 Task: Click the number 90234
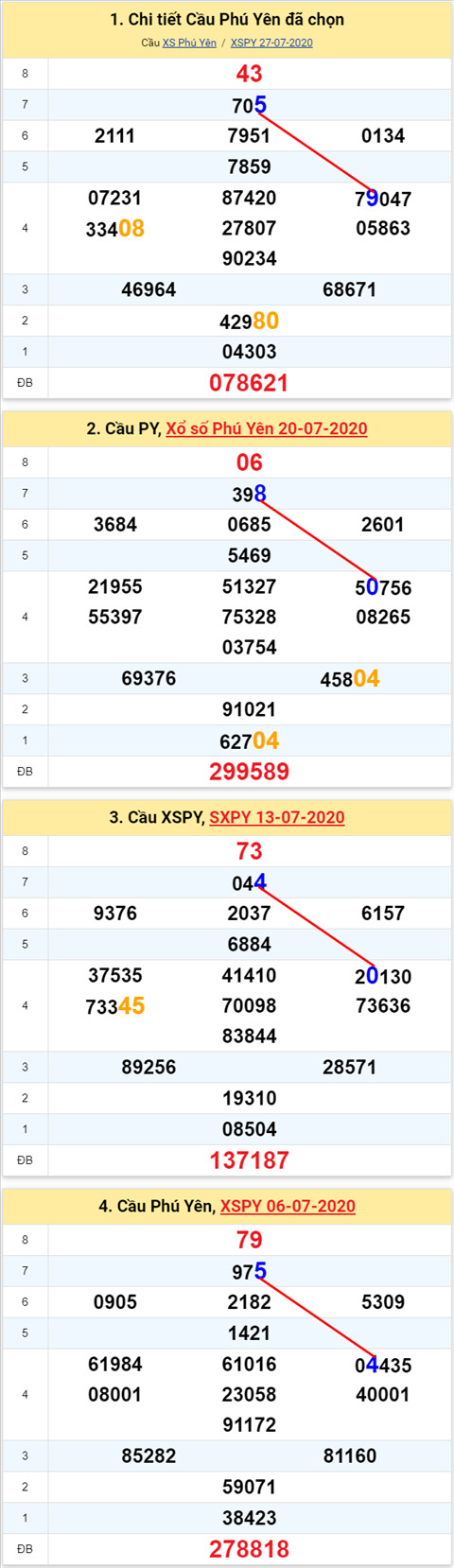tap(249, 258)
